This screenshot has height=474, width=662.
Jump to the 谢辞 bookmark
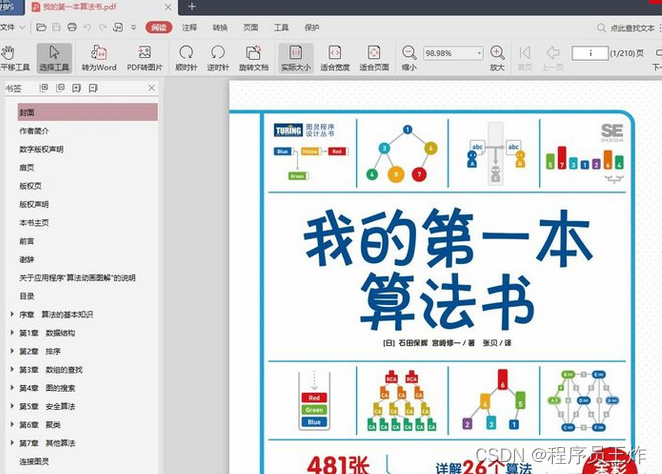coord(27,259)
